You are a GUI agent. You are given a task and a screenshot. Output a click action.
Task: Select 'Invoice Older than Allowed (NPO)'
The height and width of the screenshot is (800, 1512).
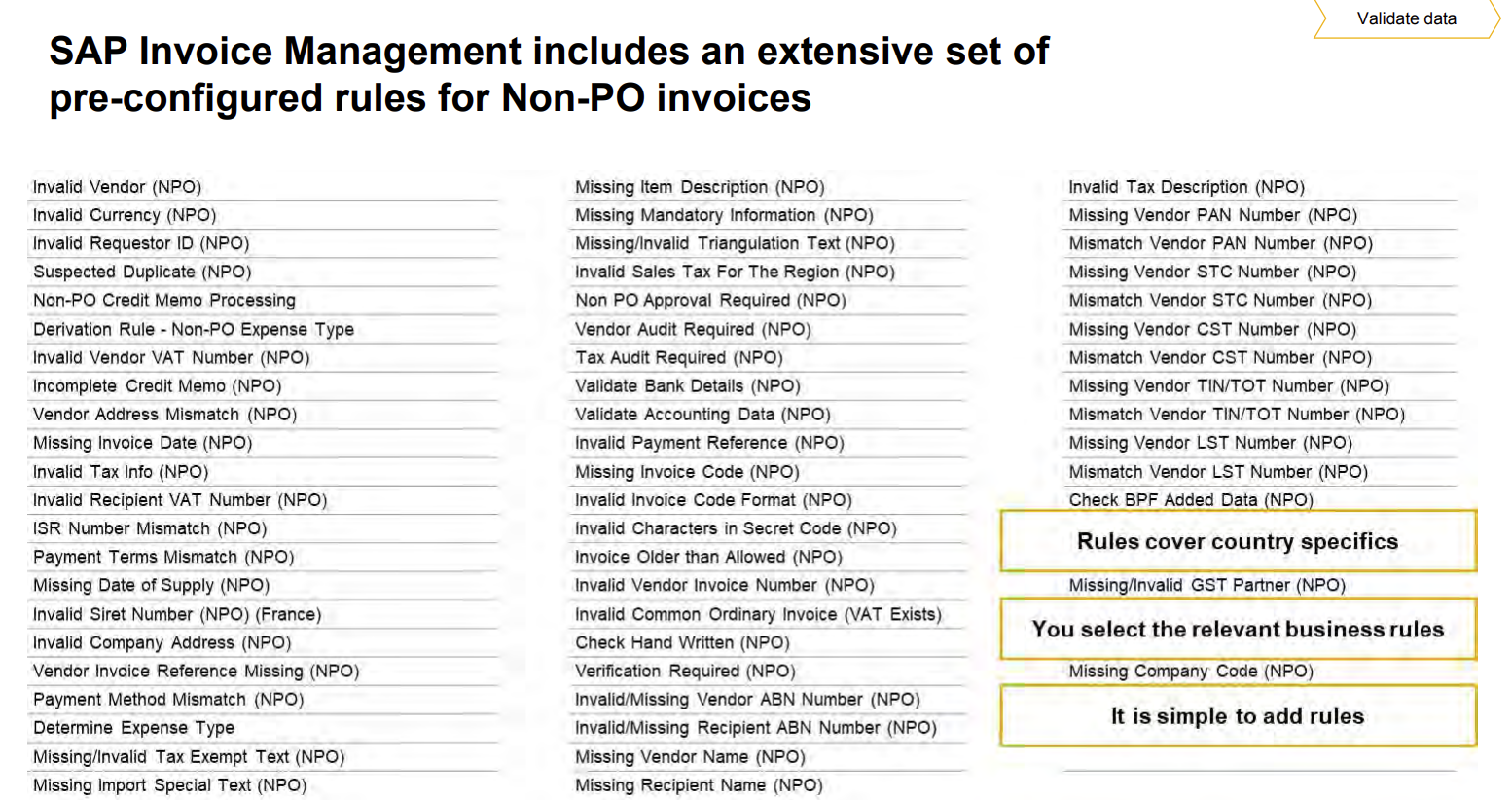point(708,556)
